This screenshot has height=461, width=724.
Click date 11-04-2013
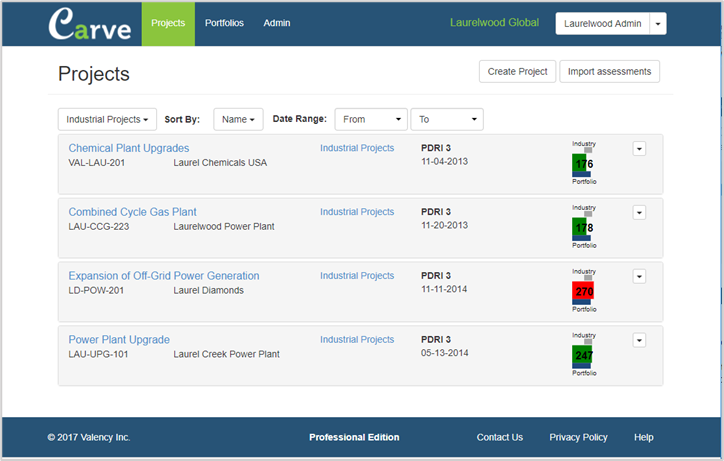[x=444, y=161]
